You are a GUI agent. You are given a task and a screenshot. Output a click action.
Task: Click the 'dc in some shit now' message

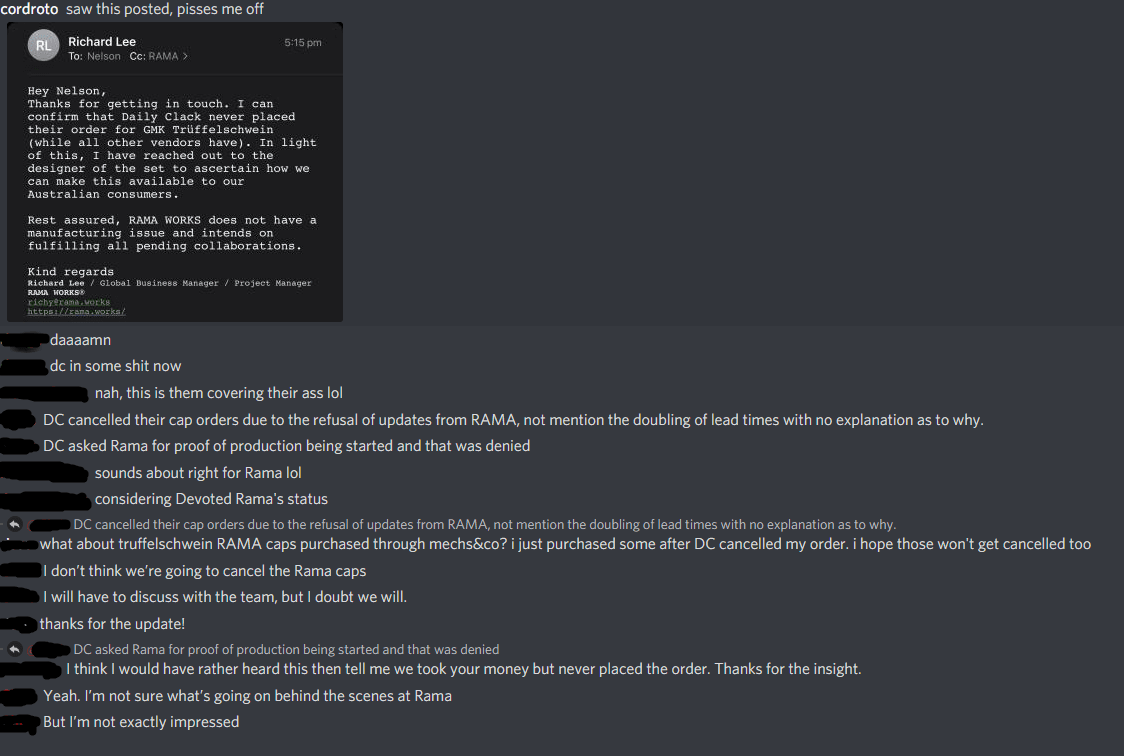[115, 366]
